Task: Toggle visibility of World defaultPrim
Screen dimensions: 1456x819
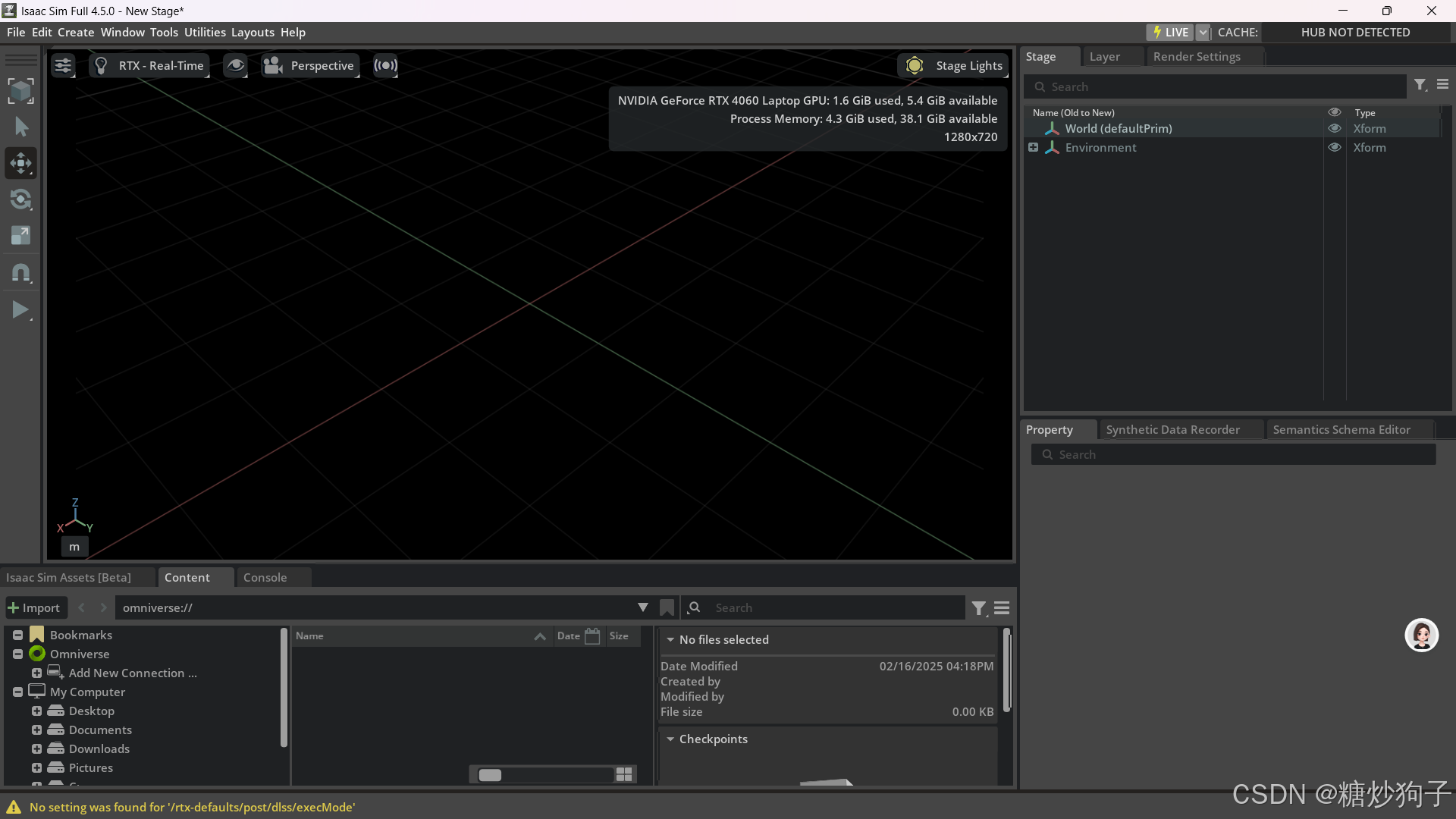Action: [1334, 128]
